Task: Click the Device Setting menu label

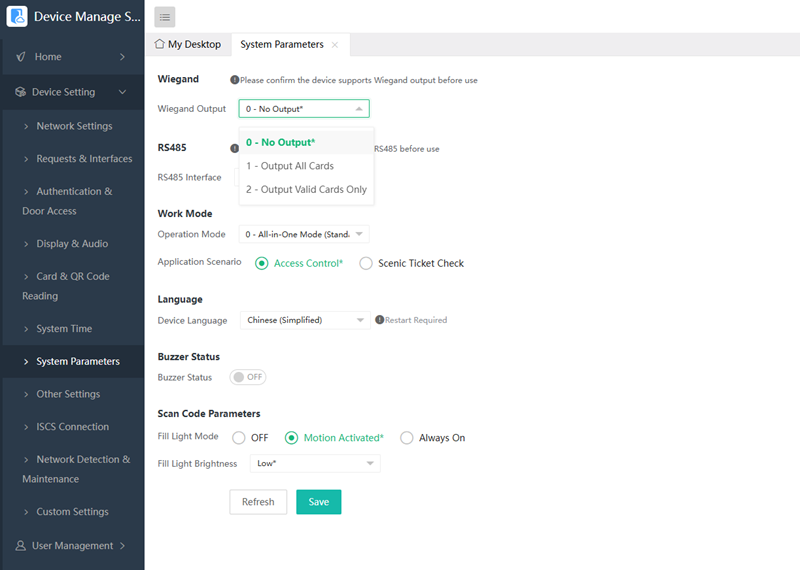Action: 64,92
